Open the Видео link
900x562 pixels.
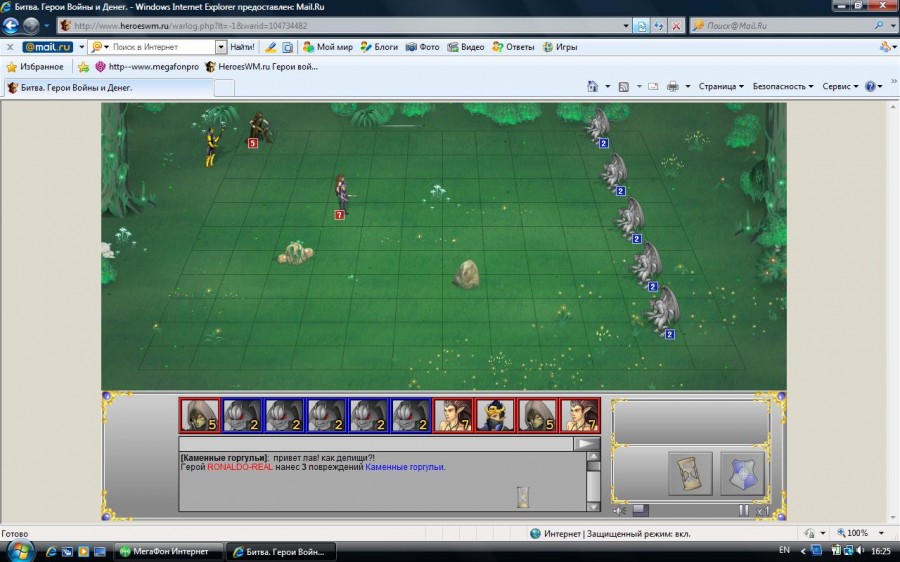click(466, 47)
